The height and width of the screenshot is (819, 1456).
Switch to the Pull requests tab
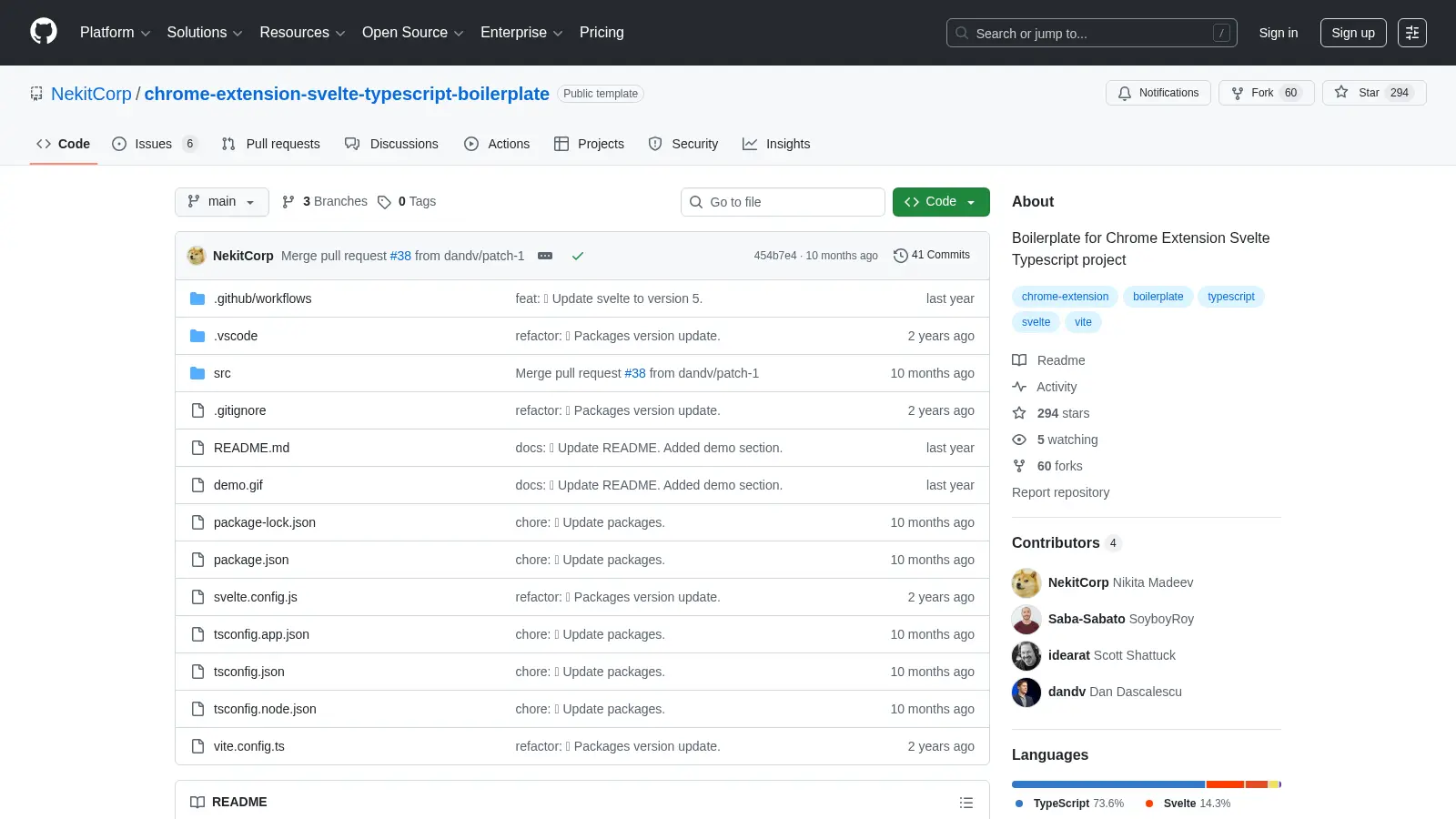(x=271, y=144)
